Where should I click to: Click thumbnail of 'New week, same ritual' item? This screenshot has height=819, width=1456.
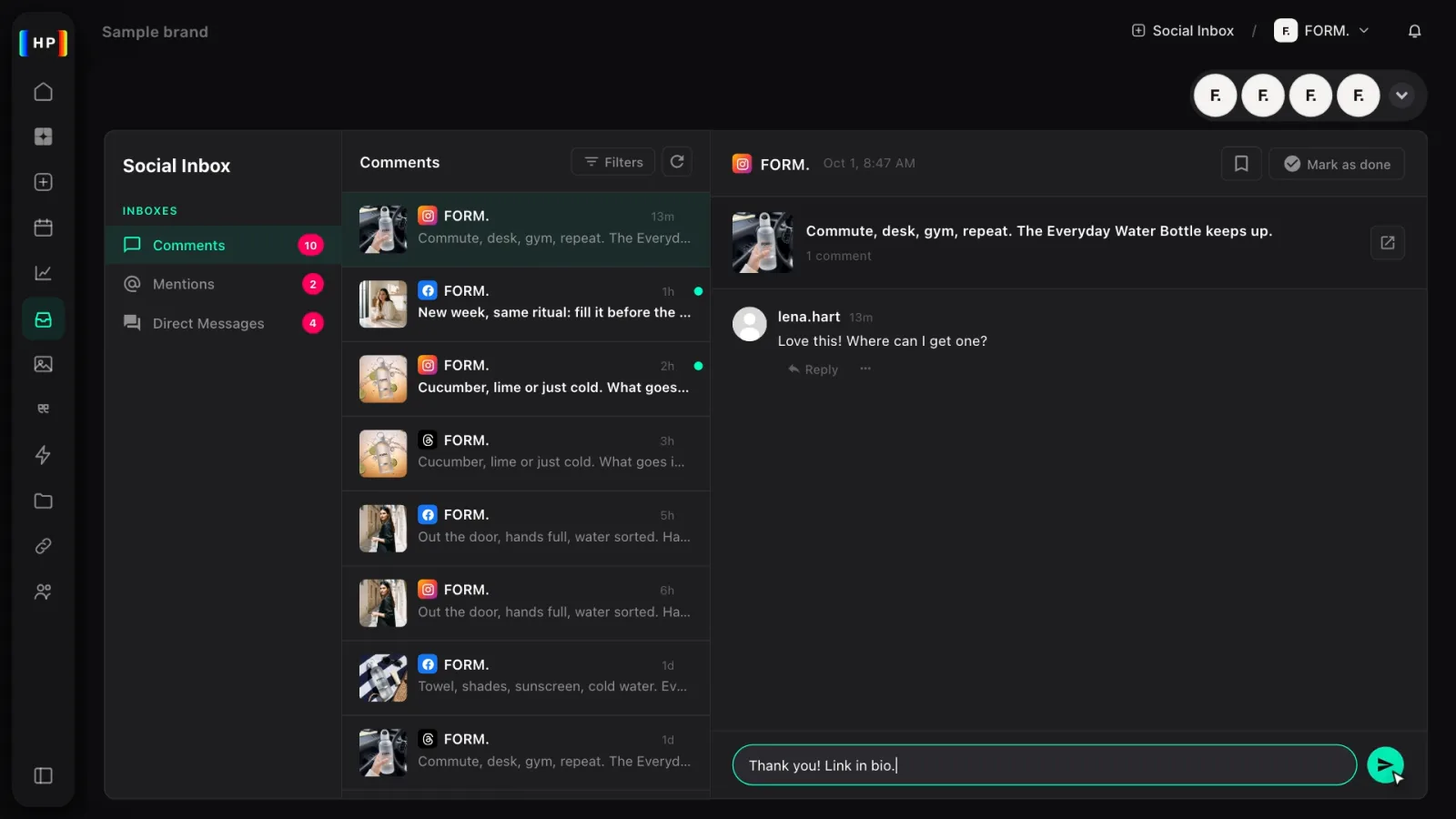pos(383,304)
